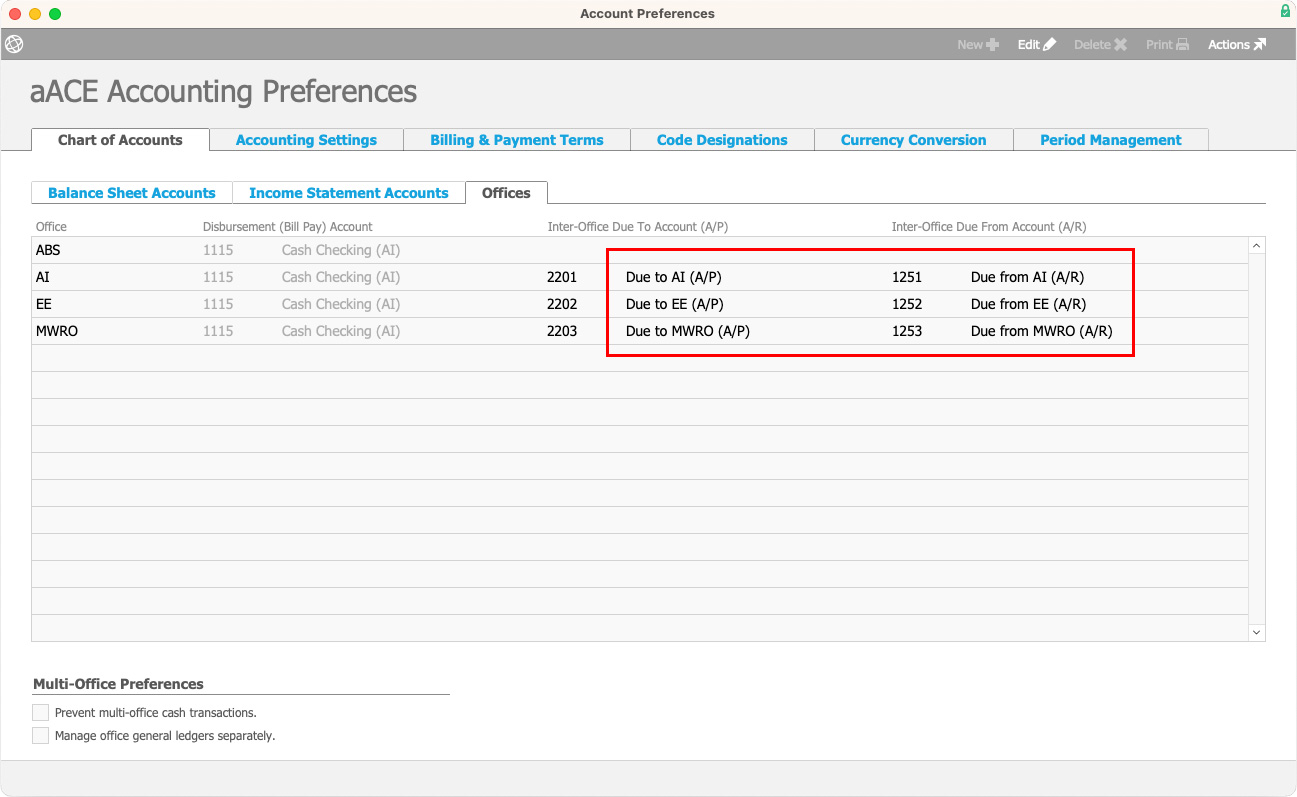The width and height of the screenshot is (1297, 797).
Task: Switch to the Accounting Settings tab
Action: point(306,140)
